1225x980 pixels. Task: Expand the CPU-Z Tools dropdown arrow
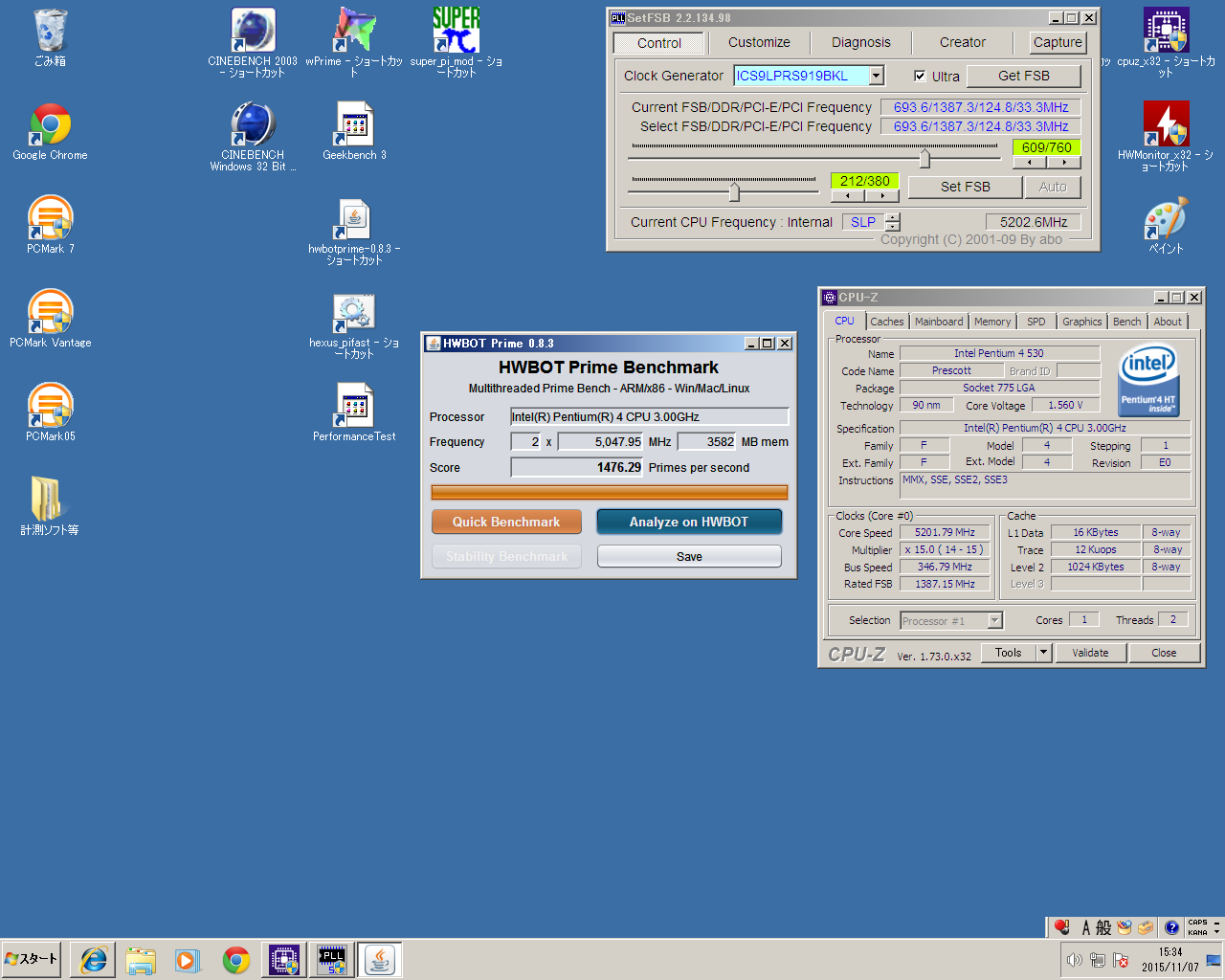pos(1044,653)
